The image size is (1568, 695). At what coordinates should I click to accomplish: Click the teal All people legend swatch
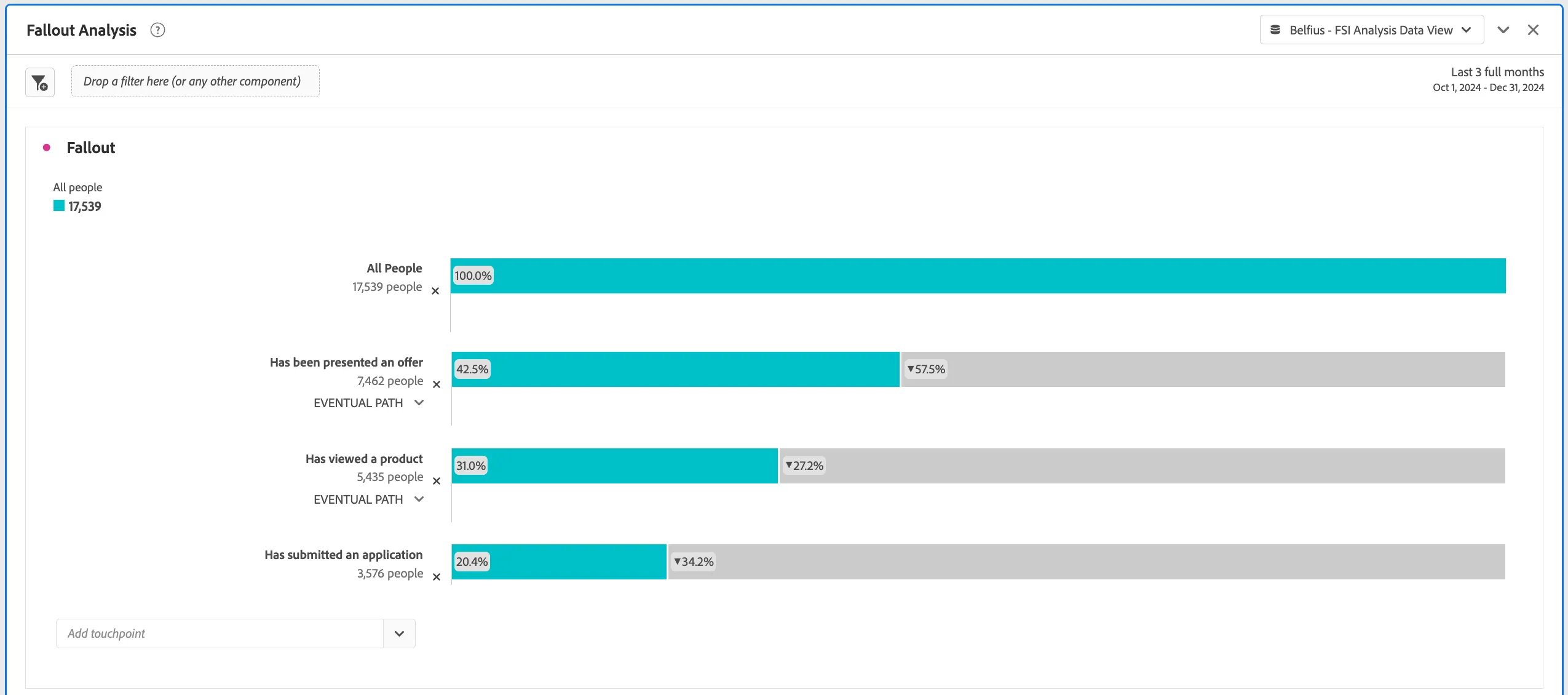(59, 206)
